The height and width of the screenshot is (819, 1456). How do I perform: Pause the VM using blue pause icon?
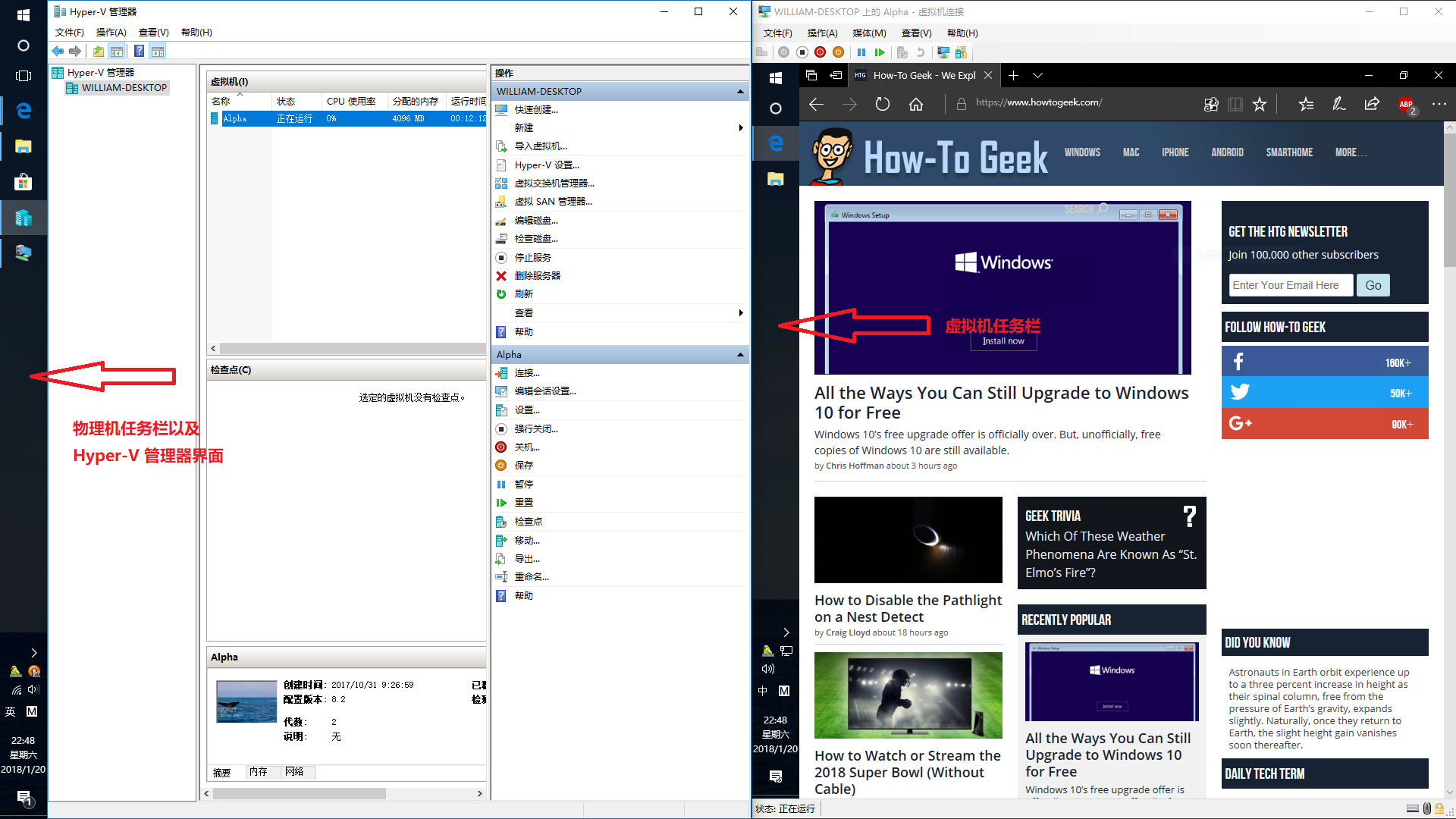click(x=861, y=52)
